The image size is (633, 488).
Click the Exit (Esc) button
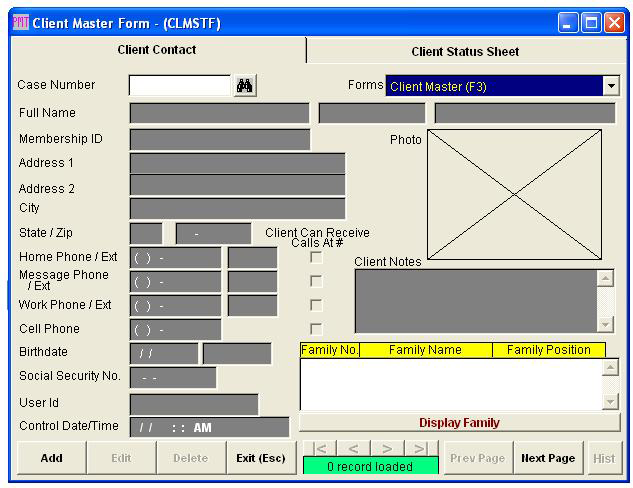(260, 458)
